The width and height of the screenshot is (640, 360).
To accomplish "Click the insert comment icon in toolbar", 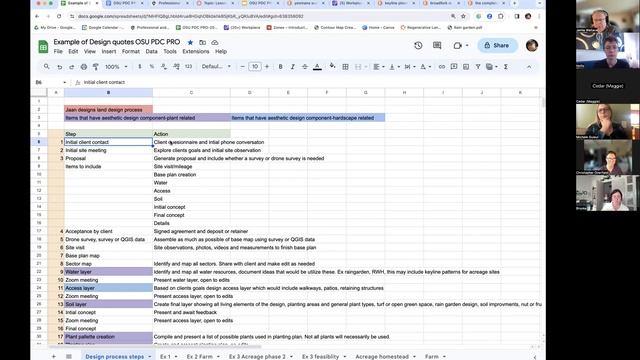I will tap(454, 67).
